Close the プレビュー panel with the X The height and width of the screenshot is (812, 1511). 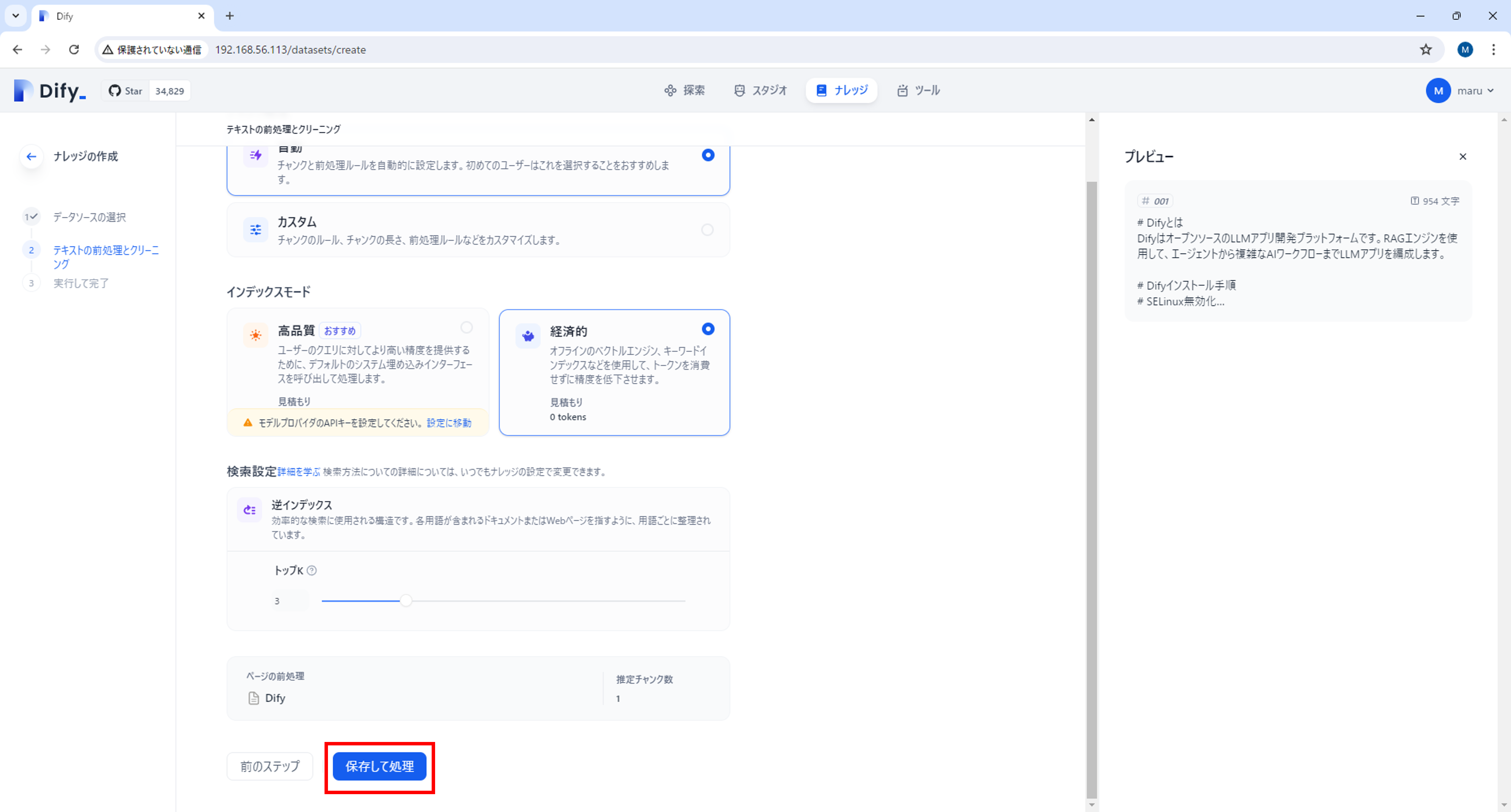[x=1462, y=157]
